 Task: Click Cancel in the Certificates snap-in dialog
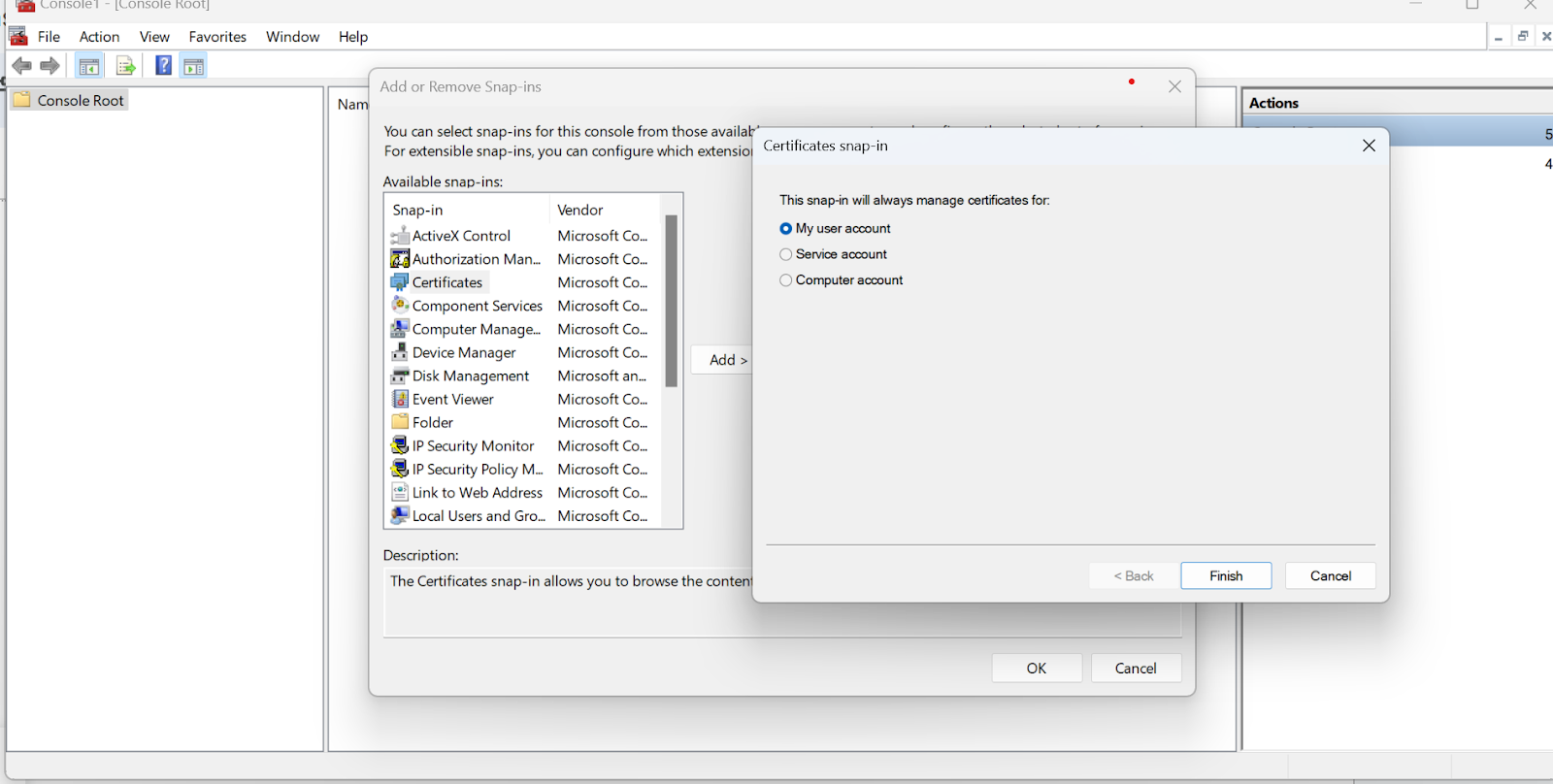click(1331, 575)
